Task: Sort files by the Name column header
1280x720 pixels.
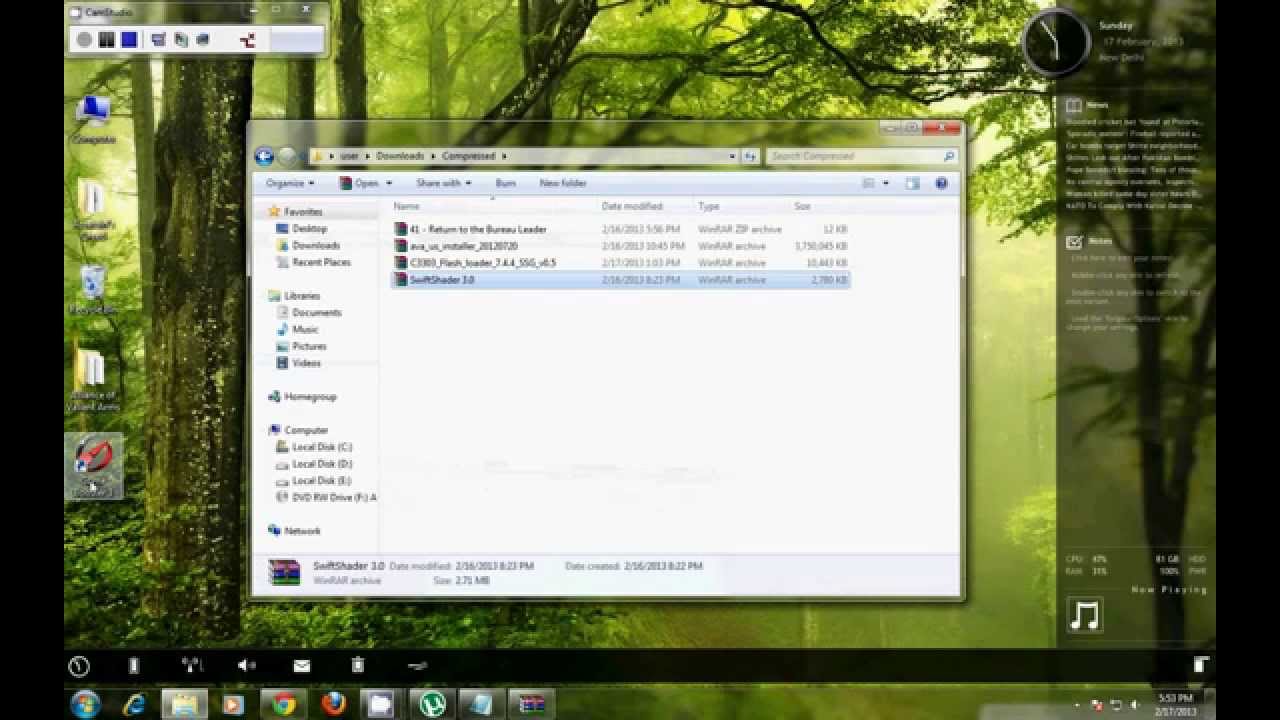Action: tap(406, 206)
